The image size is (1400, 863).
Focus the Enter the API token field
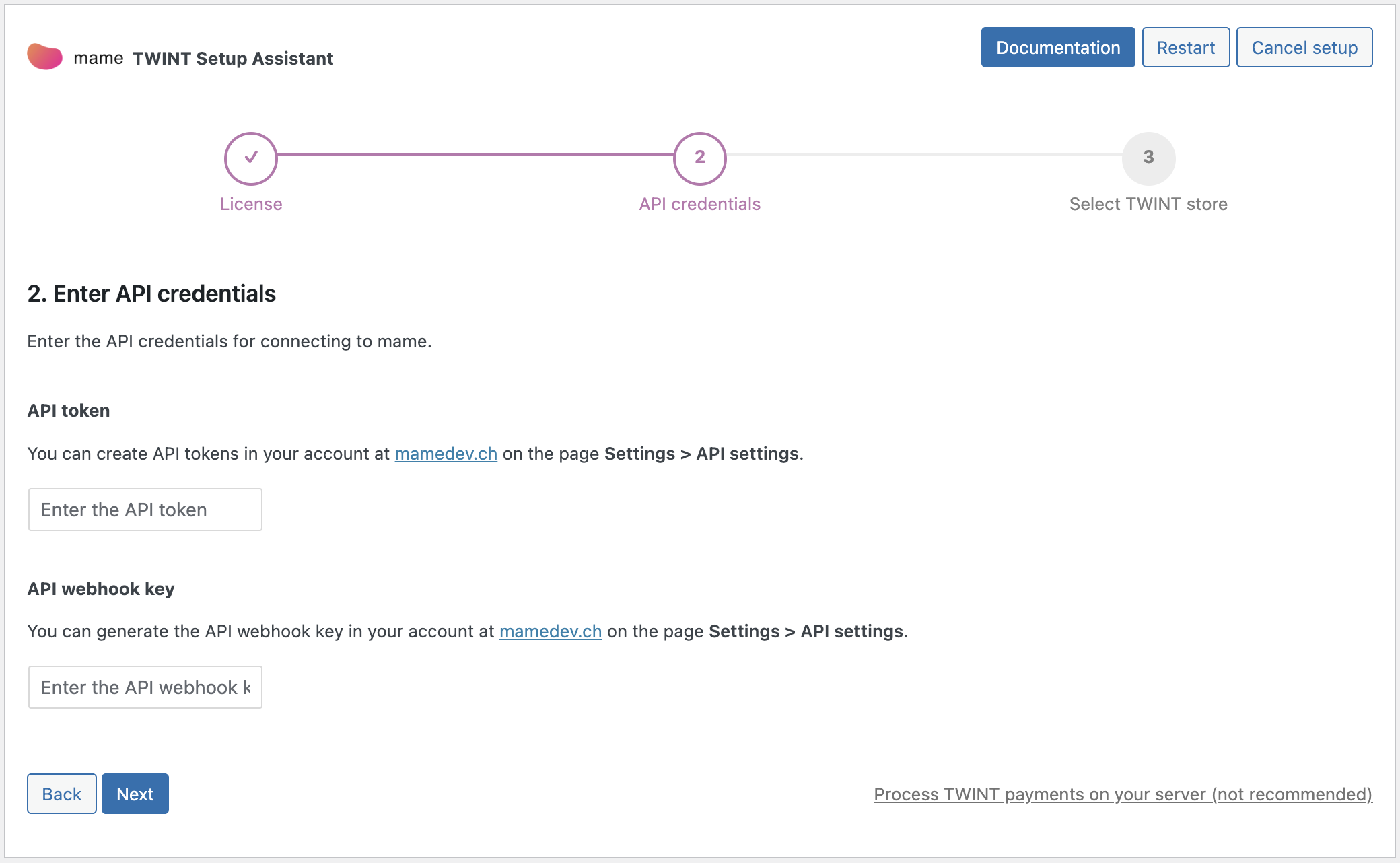145,510
